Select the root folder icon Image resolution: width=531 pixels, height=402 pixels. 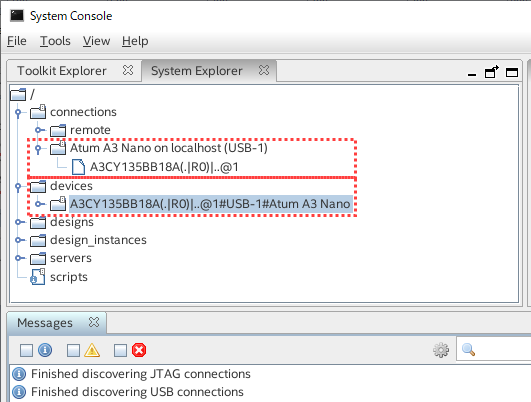click(18, 94)
